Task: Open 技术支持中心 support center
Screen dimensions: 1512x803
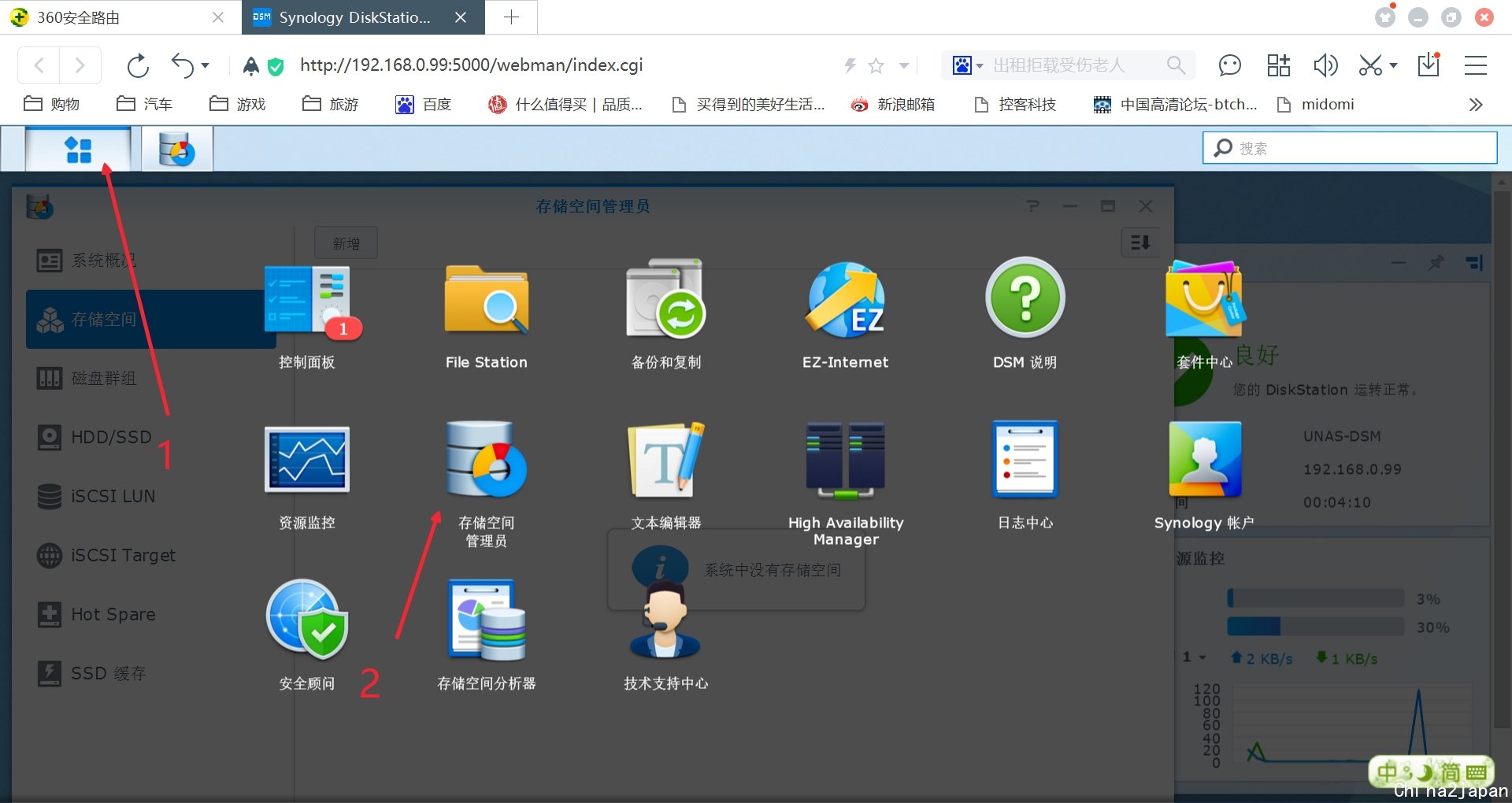Action: tap(665, 636)
